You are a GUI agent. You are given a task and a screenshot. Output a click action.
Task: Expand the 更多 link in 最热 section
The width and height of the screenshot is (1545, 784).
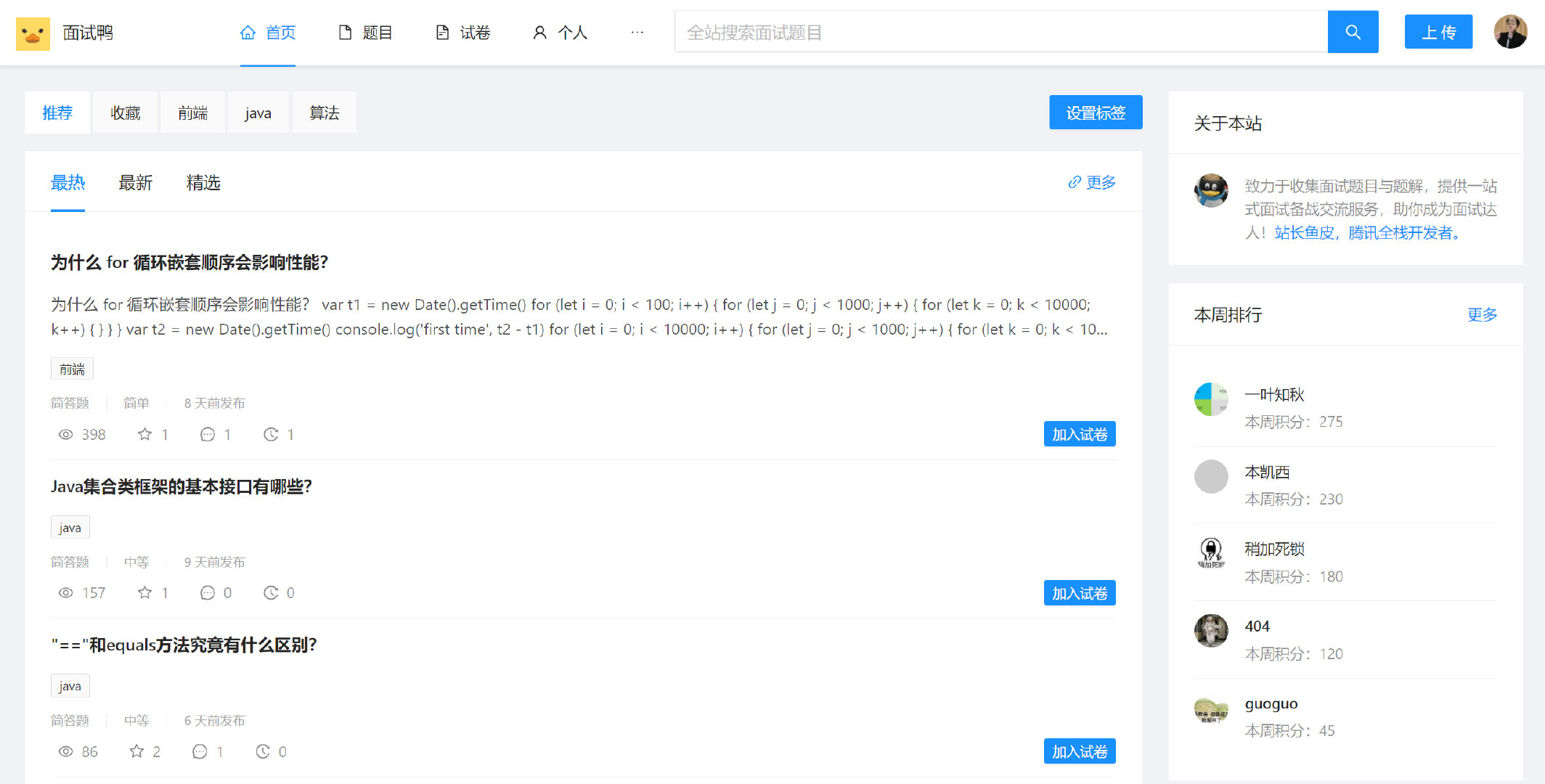click(x=1094, y=182)
